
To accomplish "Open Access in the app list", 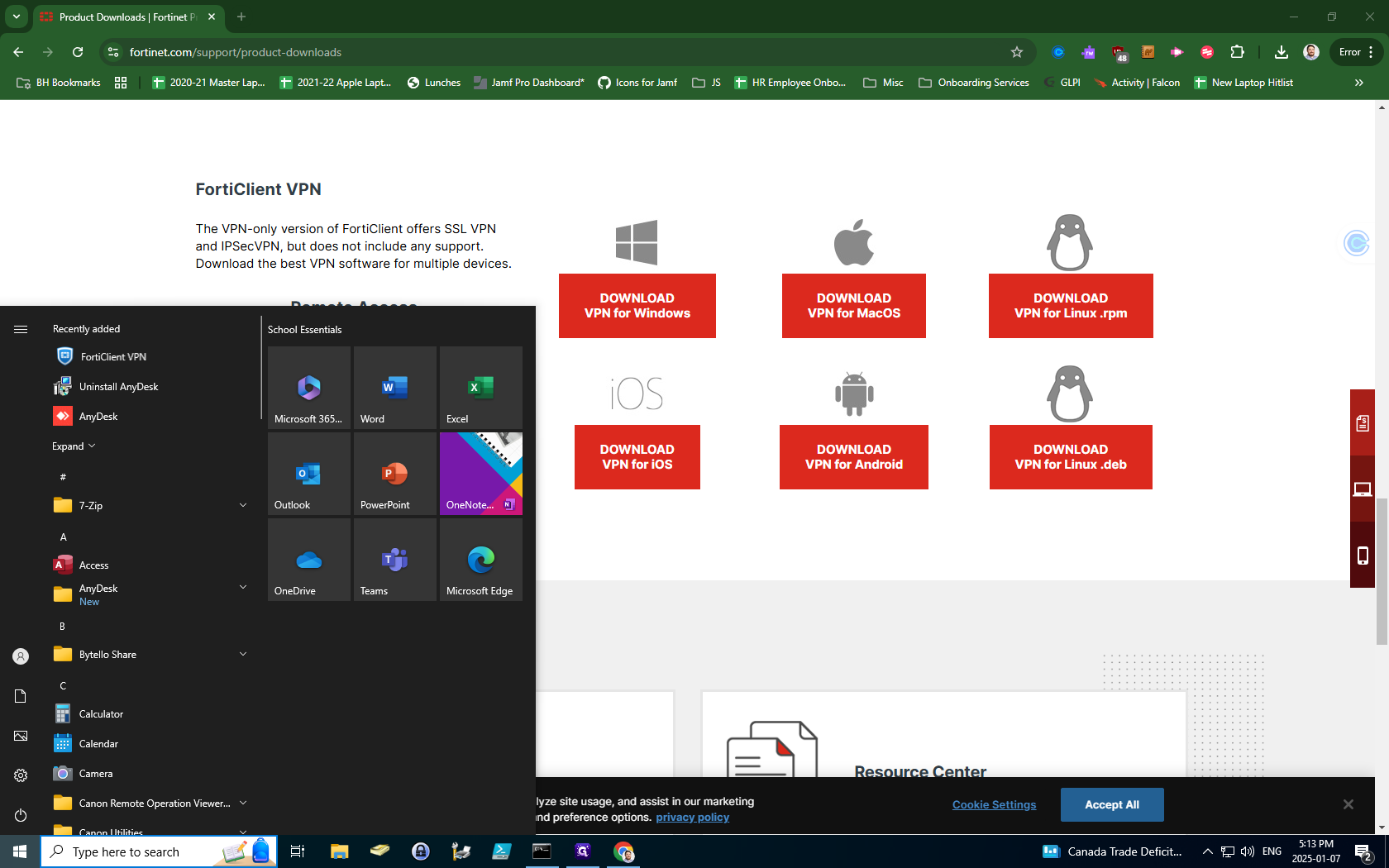I will point(81,565).
